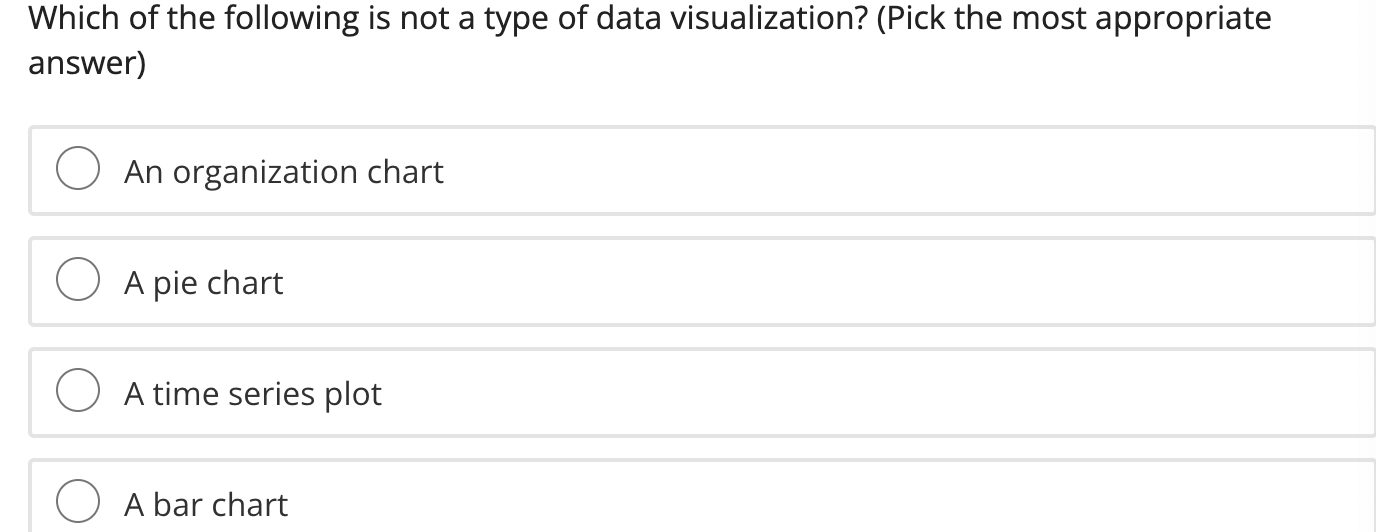The width and height of the screenshot is (1376, 532).
Task: Click the 'A bar chart' answer label
Action: tap(205, 505)
